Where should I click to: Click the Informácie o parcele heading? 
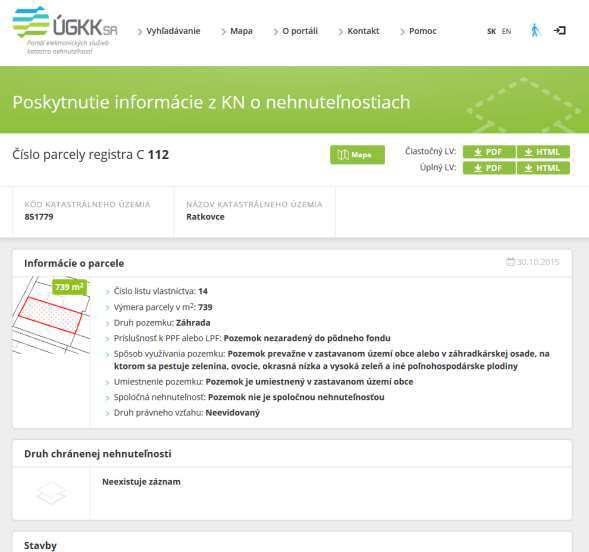[74, 263]
